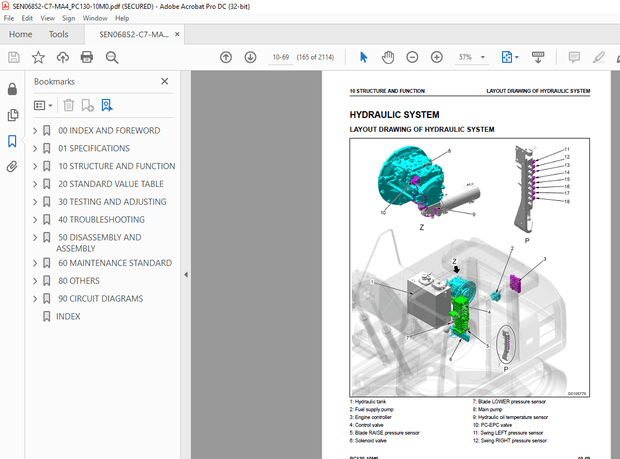Jump to 90 CIRCUIT DIAGRAMS bookmark text
This screenshot has height=459, width=620.
[100, 298]
